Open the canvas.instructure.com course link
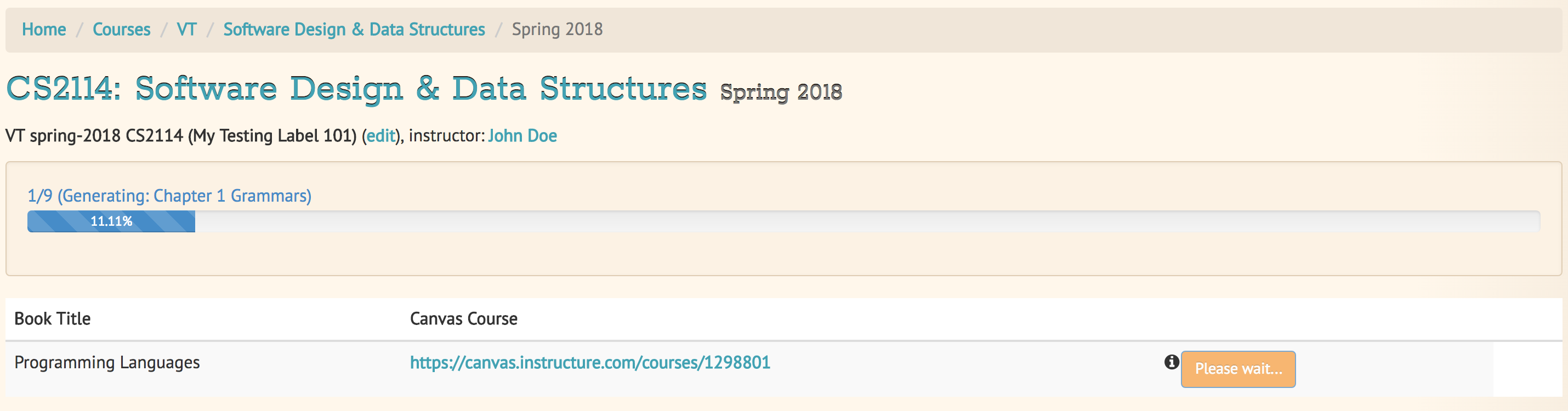The height and width of the screenshot is (411, 1568). [x=590, y=363]
